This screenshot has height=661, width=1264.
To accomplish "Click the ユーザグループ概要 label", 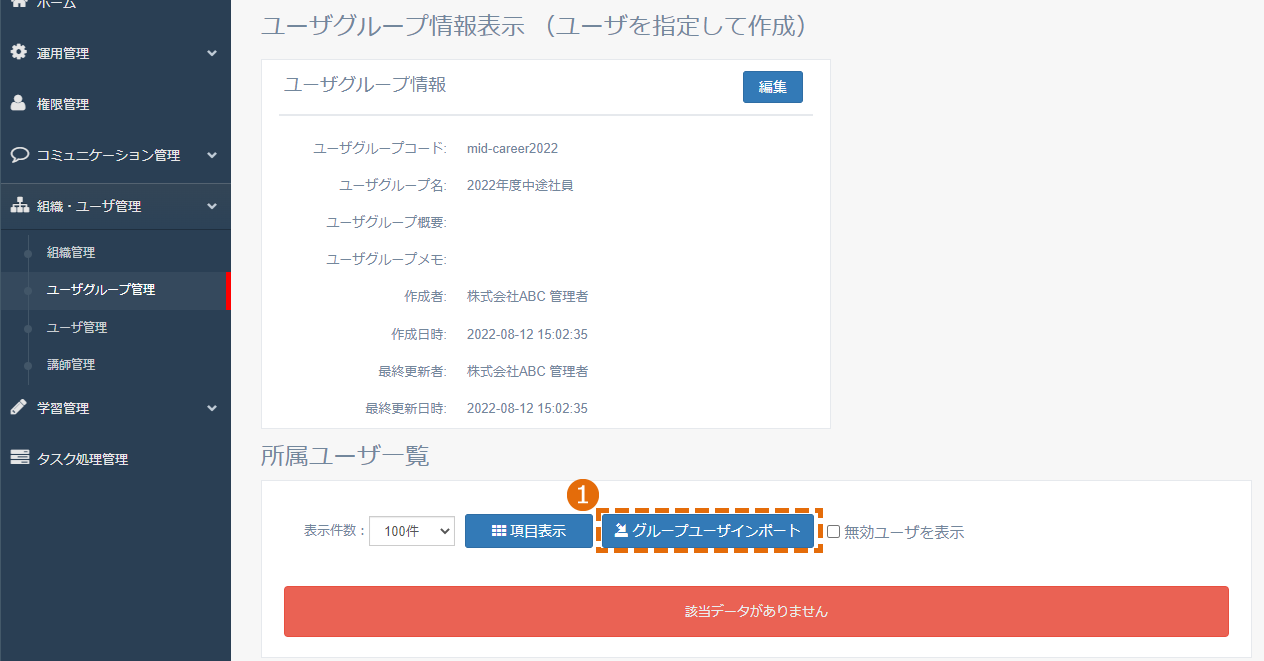I will 386,222.
